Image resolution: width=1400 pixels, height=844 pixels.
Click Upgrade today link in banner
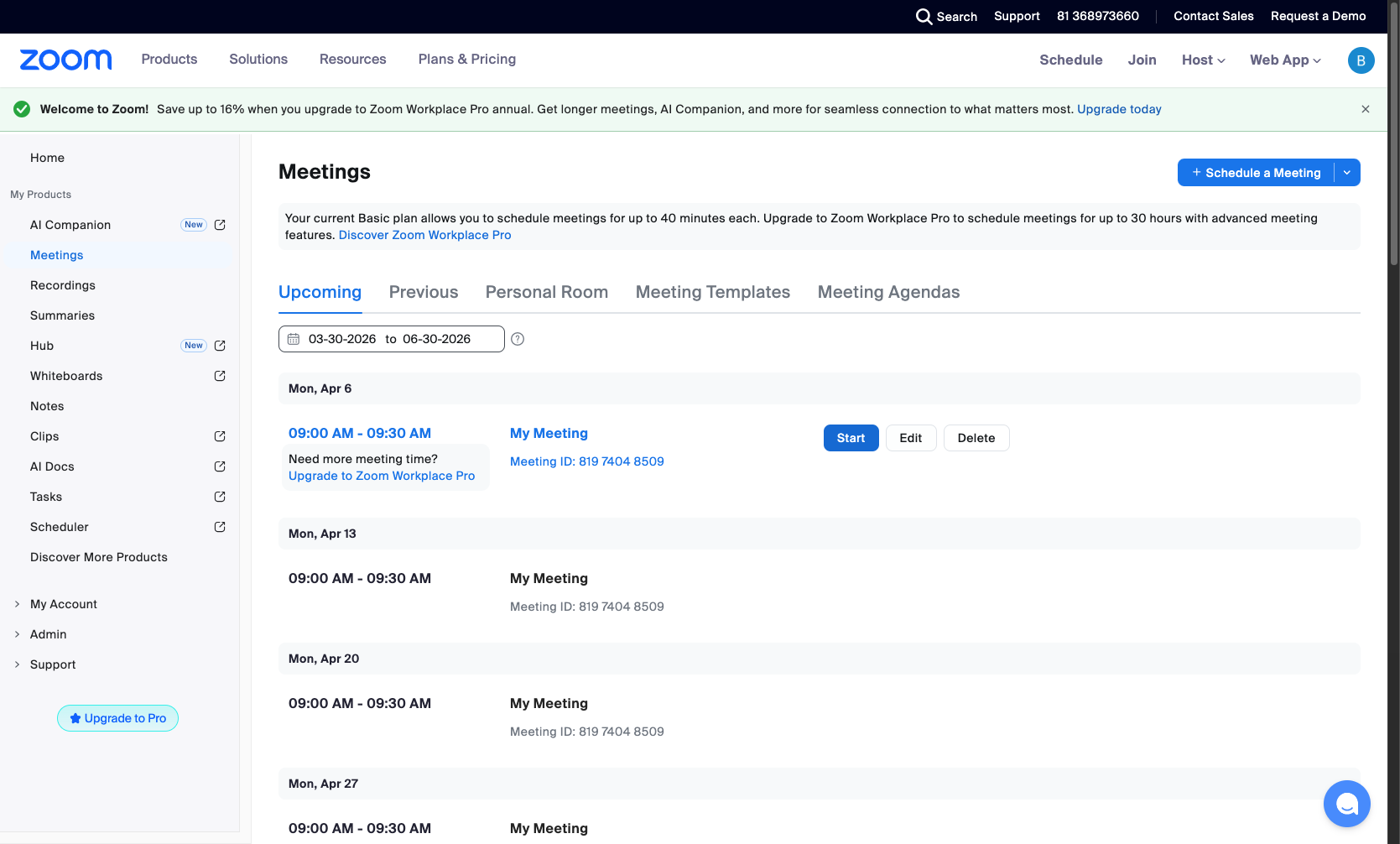(x=1119, y=109)
